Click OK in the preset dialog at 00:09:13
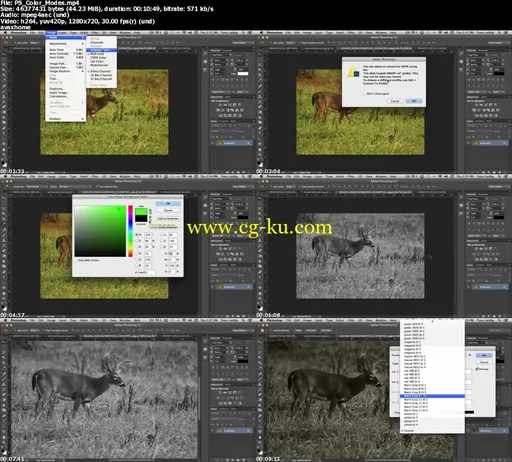Viewport: 512px width, 462px height. pyautogui.click(x=484, y=355)
